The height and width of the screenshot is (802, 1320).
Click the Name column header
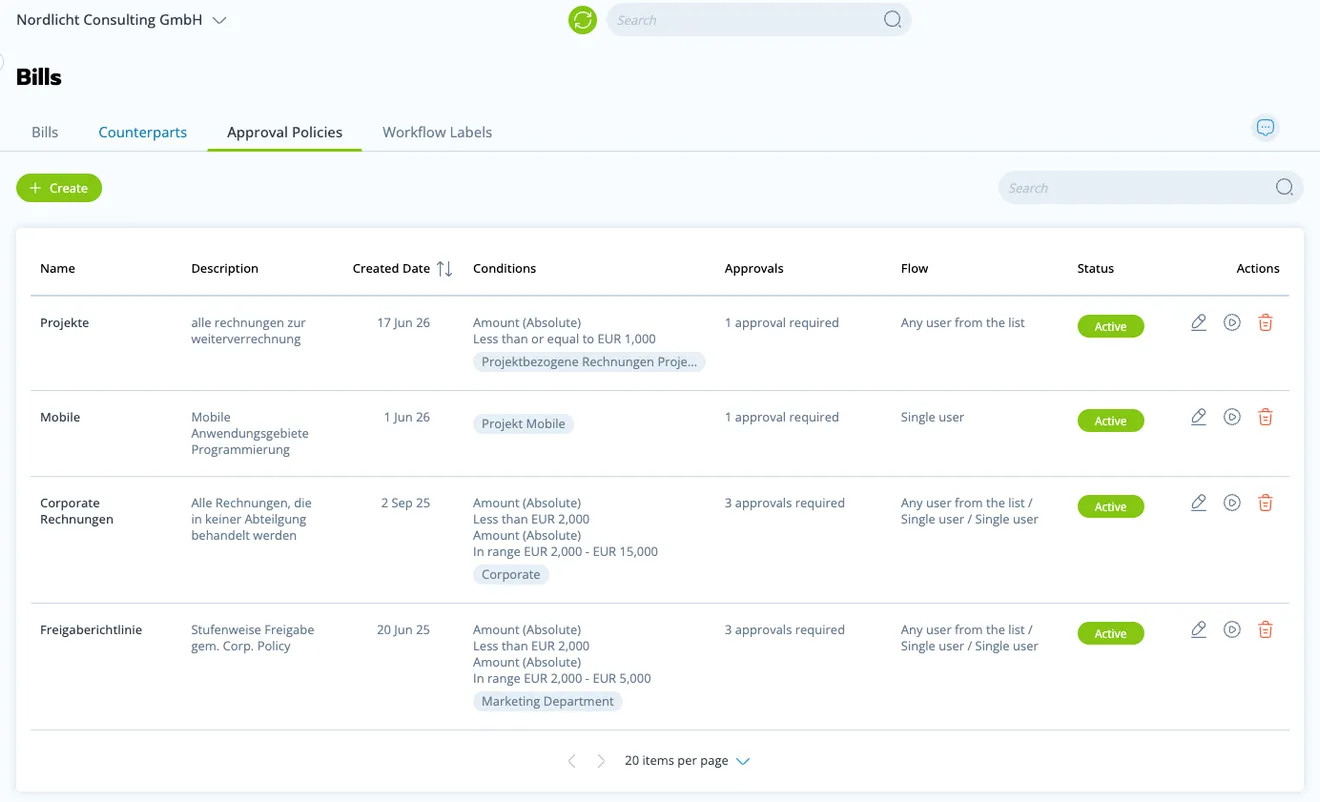(x=58, y=268)
